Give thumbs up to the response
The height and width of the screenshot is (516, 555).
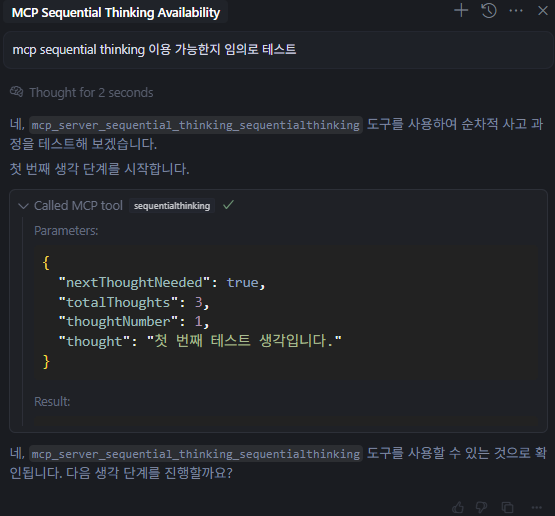458,508
